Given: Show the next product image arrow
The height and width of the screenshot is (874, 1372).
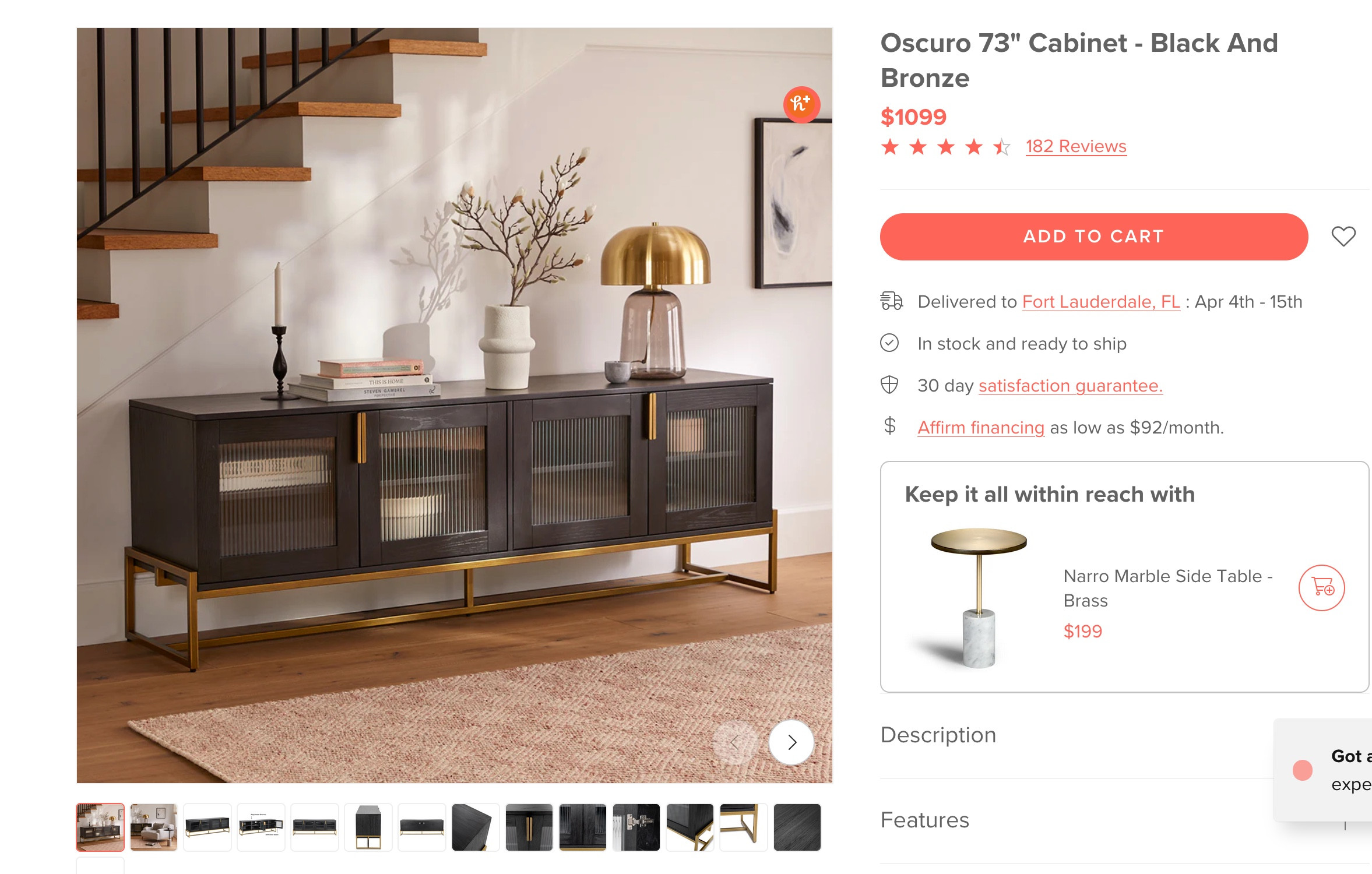Looking at the screenshot, I should point(791,742).
